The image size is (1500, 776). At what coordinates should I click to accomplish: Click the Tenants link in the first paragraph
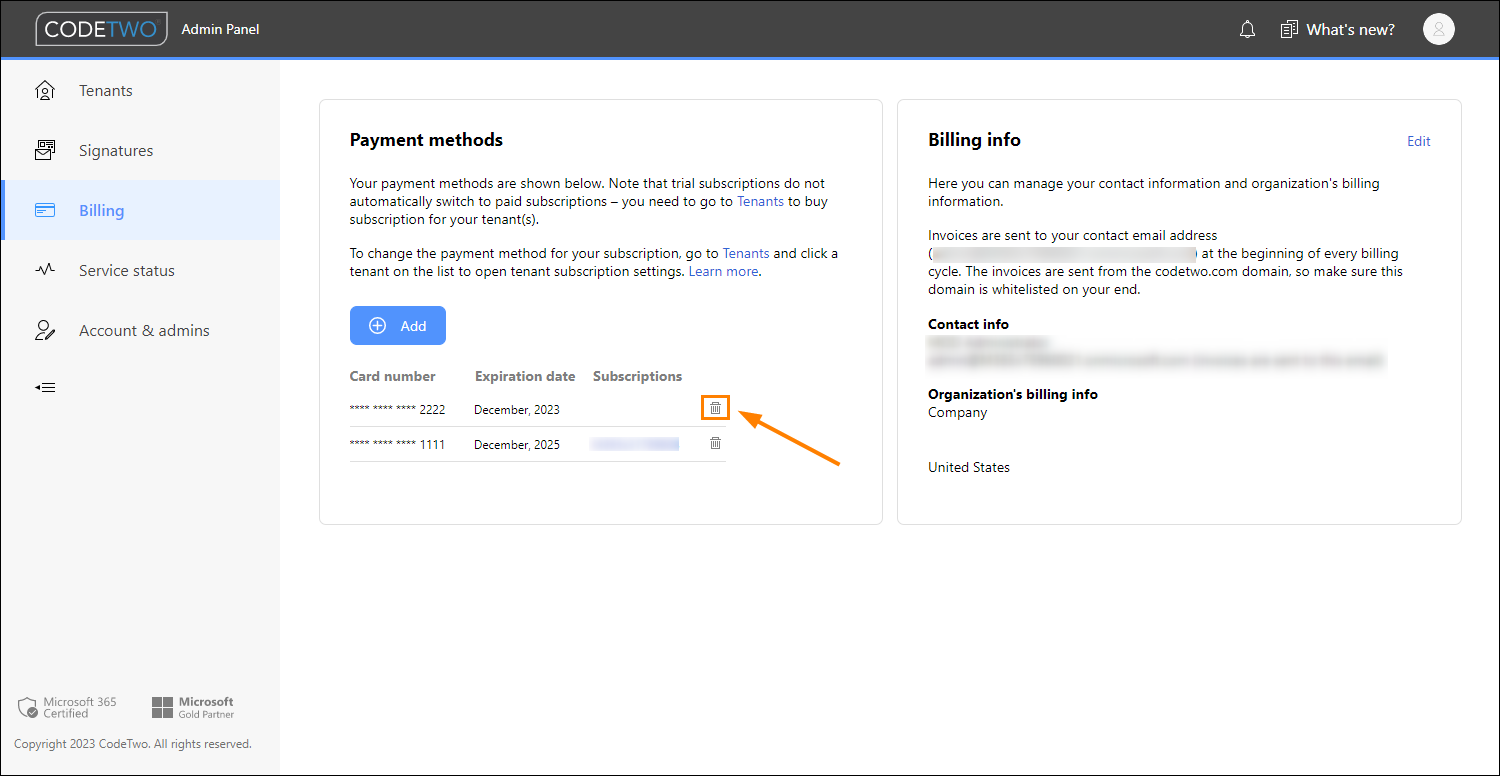760,201
